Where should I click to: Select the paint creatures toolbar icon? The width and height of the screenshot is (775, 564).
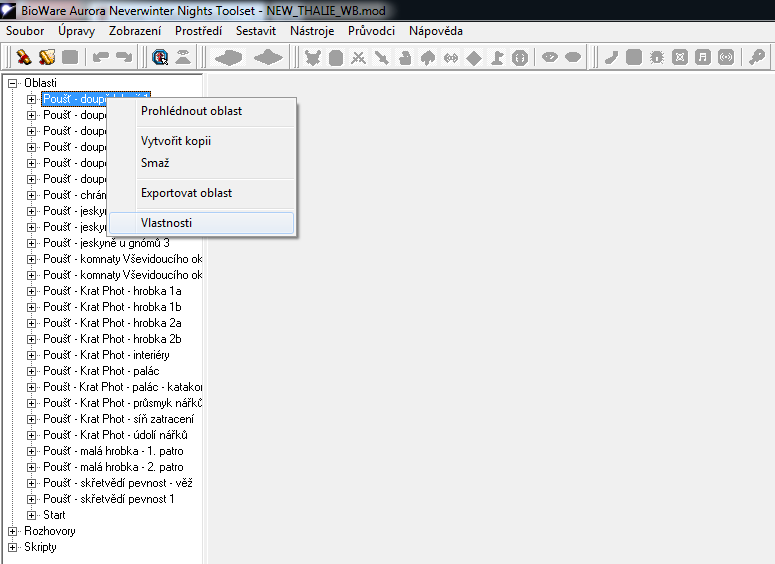coord(313,57)
